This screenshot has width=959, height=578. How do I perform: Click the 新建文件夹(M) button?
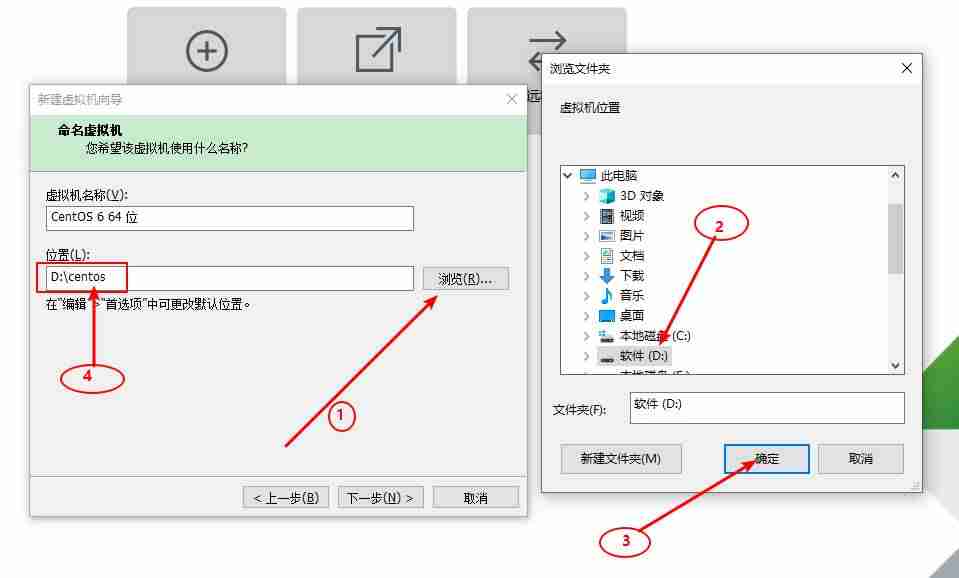click(x=621, y=459)
